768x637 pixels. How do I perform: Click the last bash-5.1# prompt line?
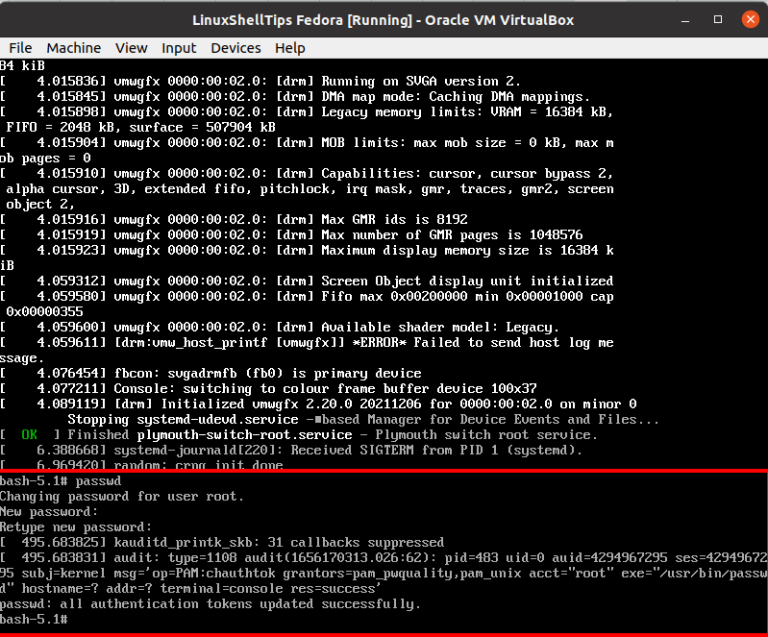33,620
